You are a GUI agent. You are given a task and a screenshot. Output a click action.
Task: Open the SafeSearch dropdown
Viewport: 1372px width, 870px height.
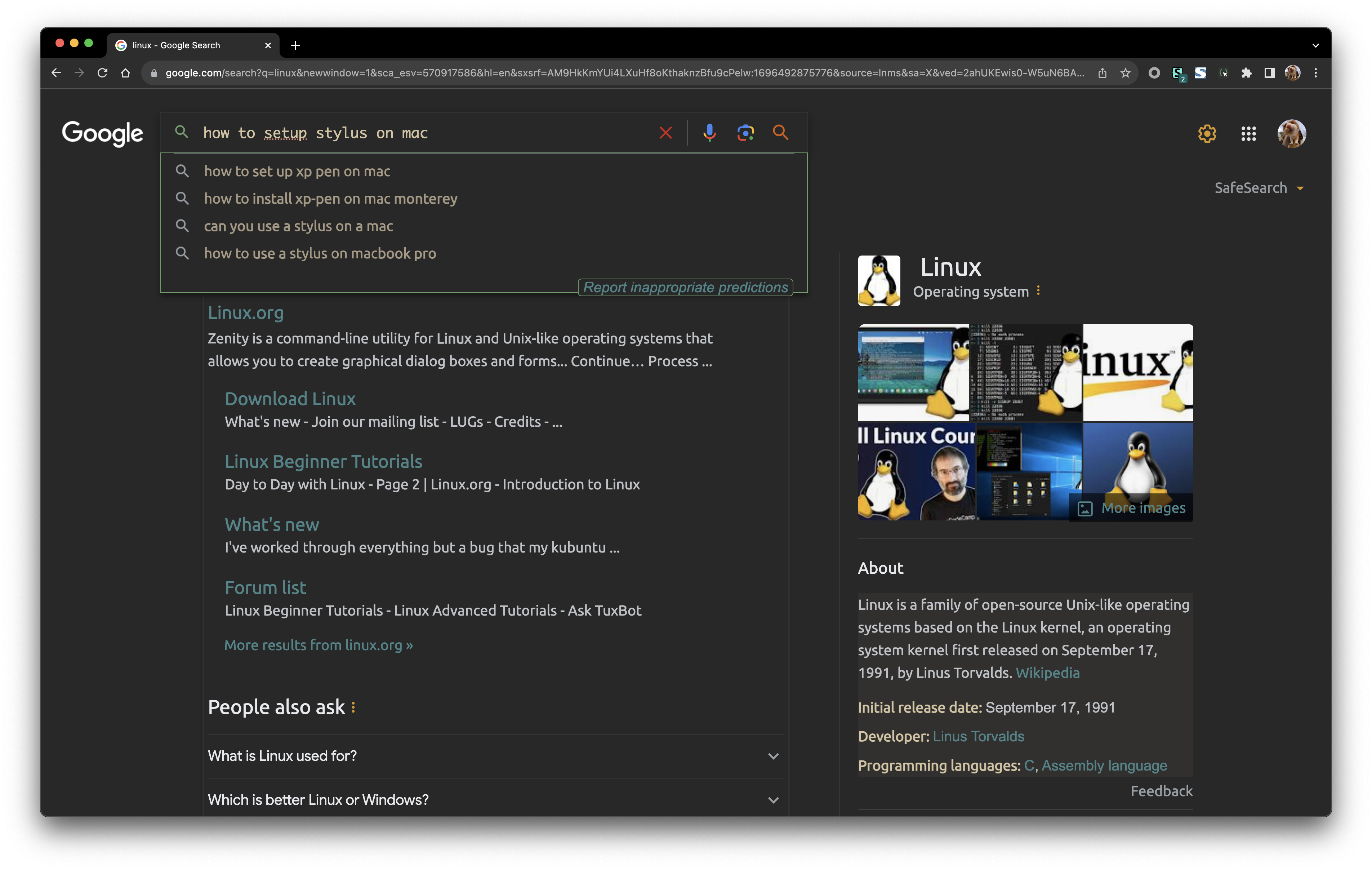coord(1259,188)
